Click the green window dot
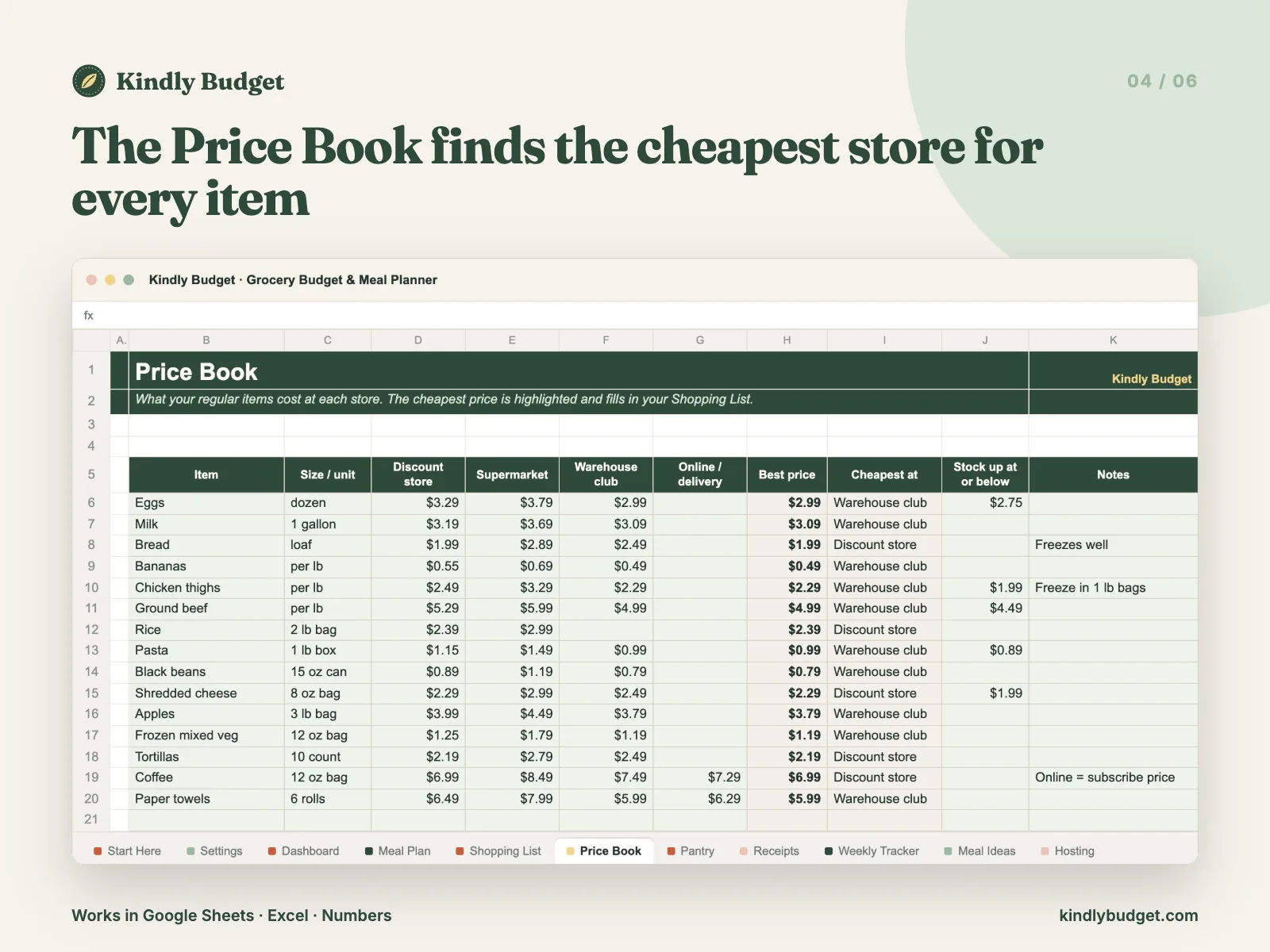The width and height of the screenshot is (1270, 952). (x=129, y=280)
